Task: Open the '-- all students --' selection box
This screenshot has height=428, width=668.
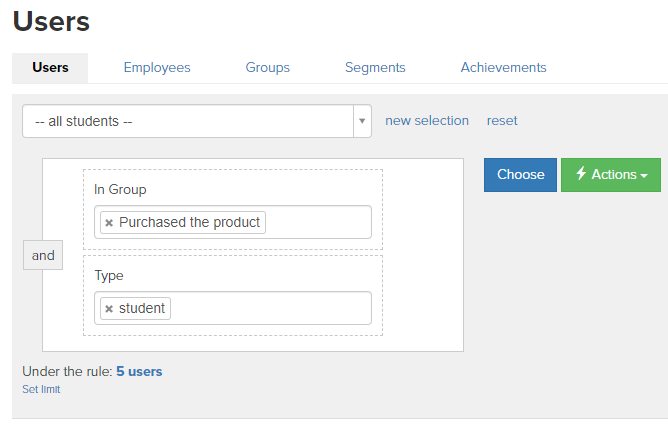Action: coord(197,121)
